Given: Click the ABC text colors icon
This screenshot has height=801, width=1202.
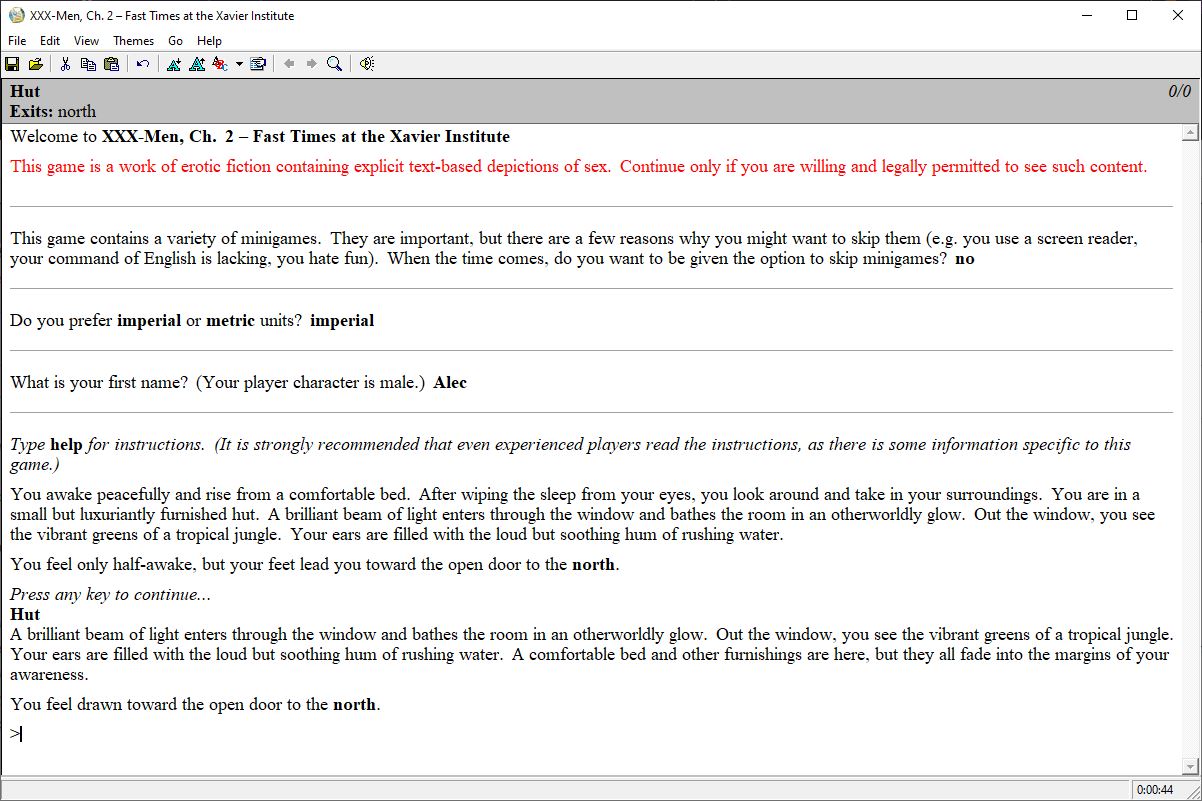Looking at the screenshot, I should (x=220, y=64).
